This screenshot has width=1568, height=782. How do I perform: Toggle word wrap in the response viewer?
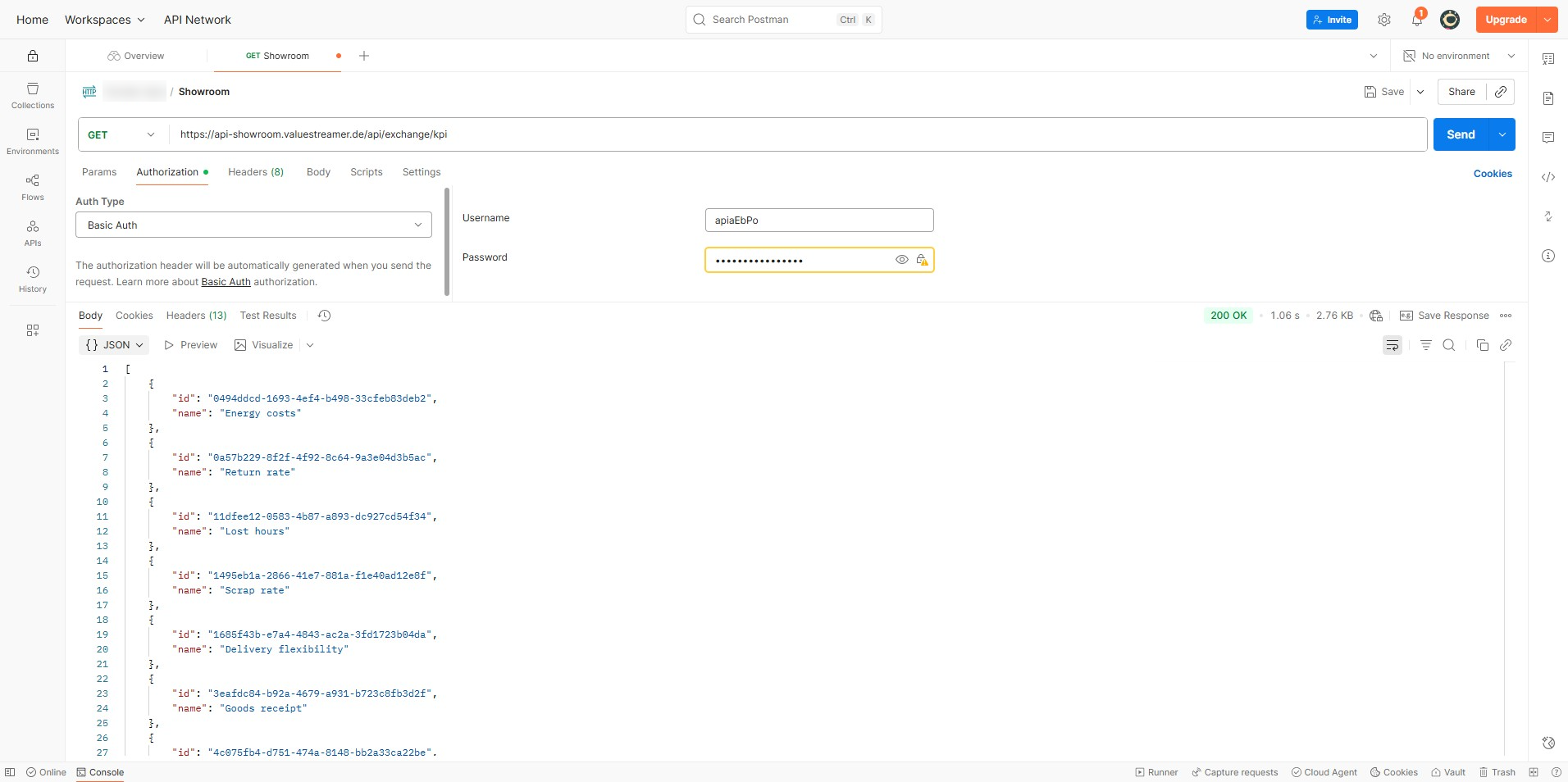click(1393, 345)
